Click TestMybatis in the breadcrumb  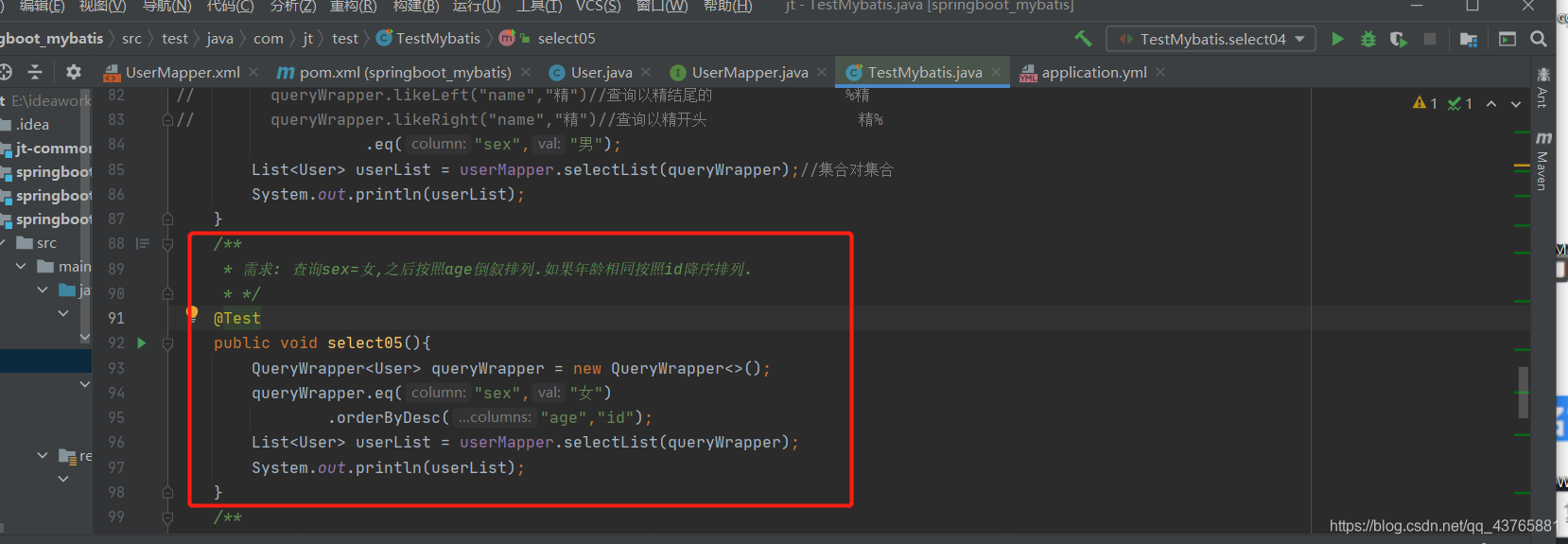[438, 38]
